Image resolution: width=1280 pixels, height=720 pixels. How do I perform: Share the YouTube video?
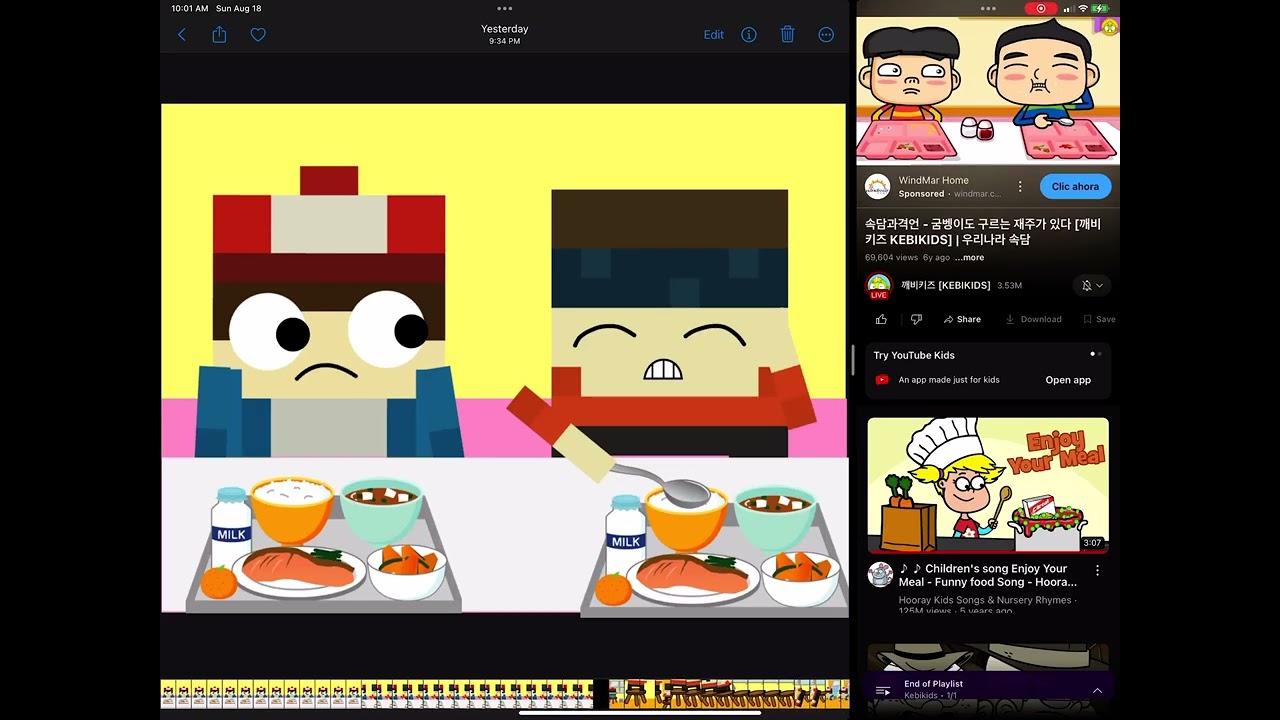coord(962,320)
